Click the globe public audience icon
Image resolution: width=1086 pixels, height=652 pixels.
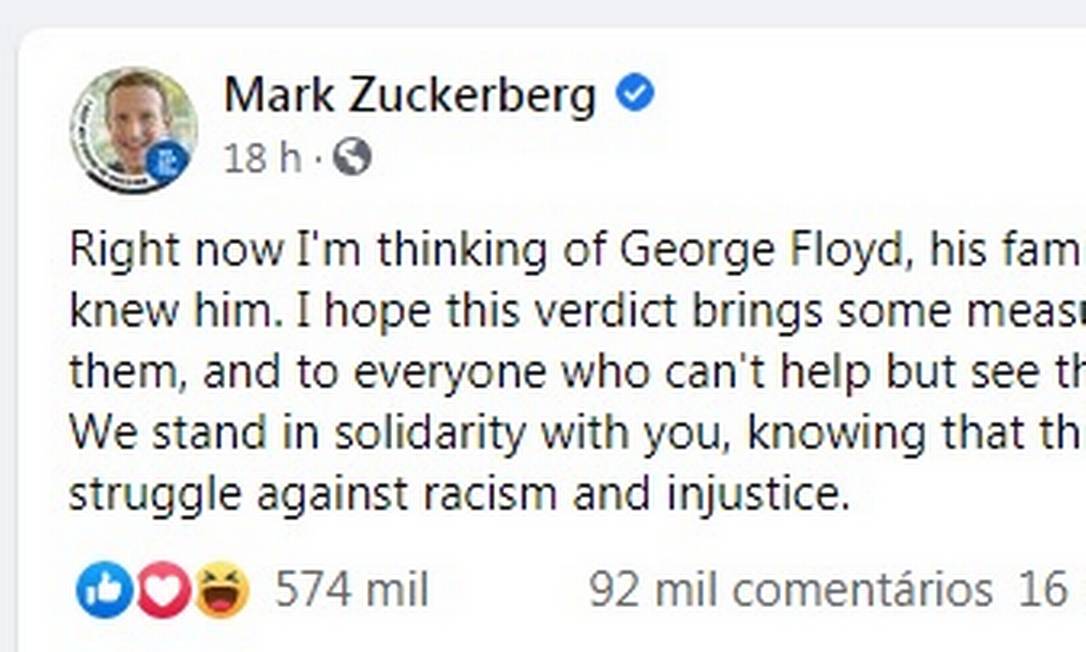tap(352, 157)
